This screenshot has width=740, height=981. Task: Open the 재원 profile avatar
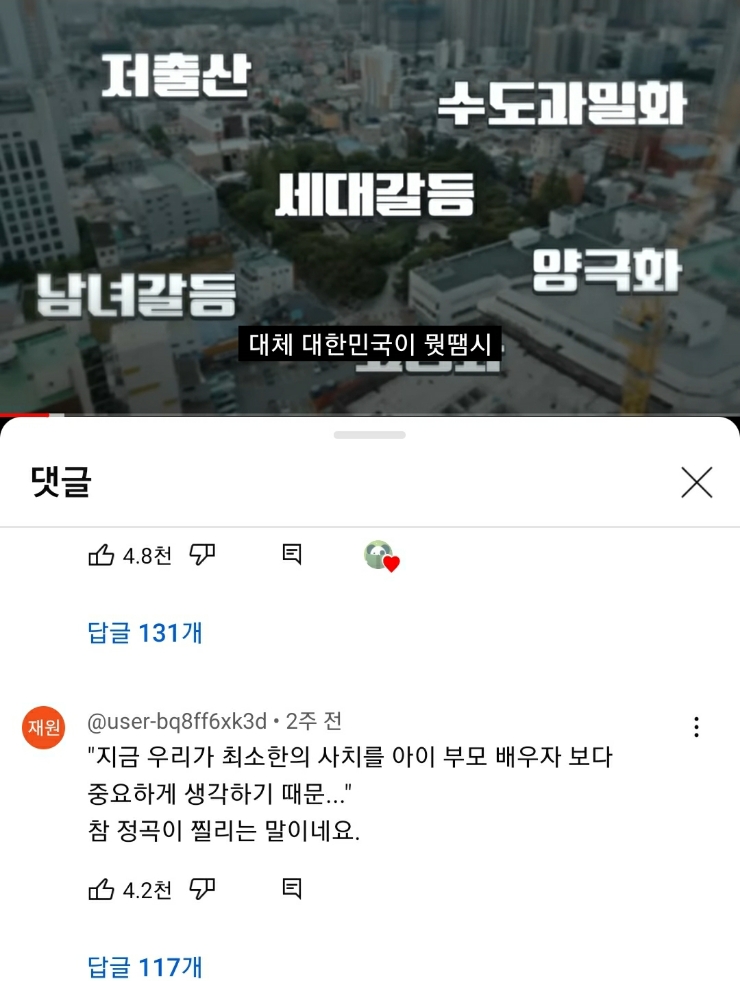coord(44,728)
